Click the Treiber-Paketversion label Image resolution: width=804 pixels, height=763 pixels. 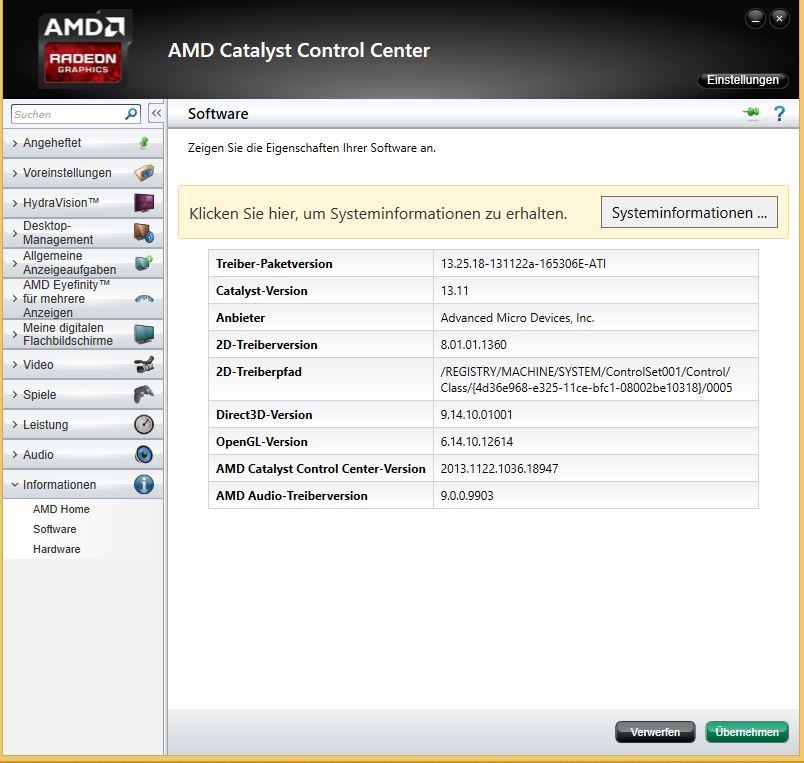click(274, 264)
